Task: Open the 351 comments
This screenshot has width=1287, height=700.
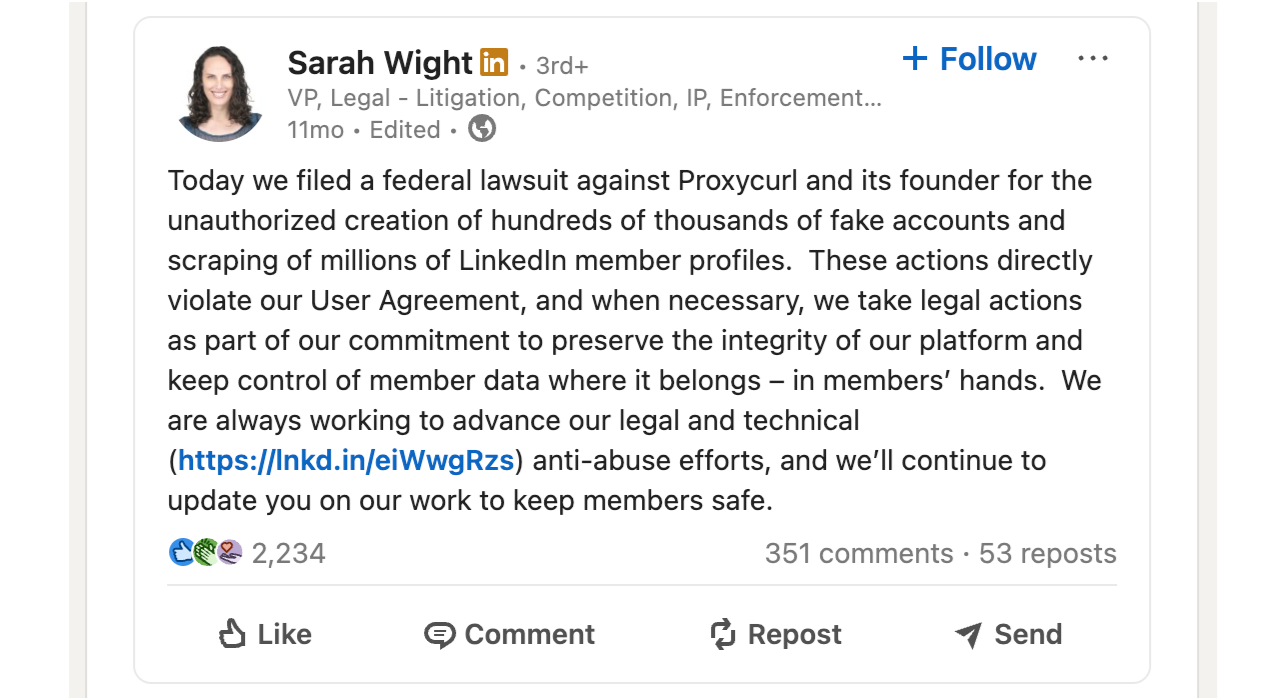Action: pyautogui.click(x=858, y=554)
